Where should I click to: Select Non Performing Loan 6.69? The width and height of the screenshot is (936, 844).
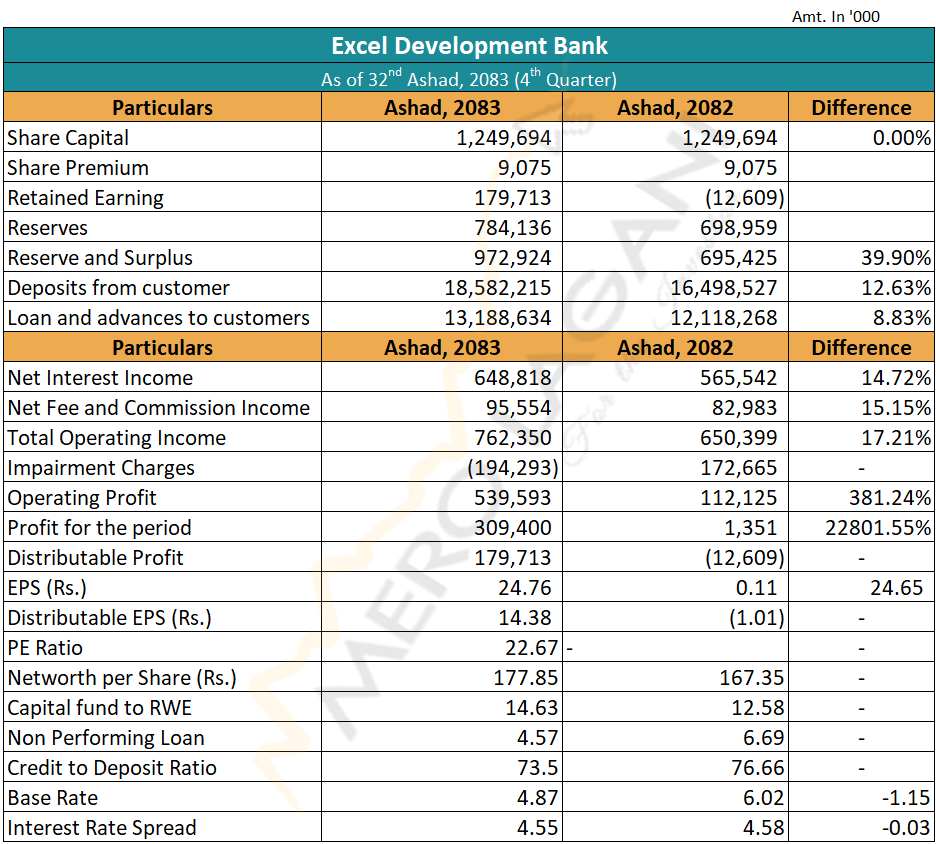(763, 738)
